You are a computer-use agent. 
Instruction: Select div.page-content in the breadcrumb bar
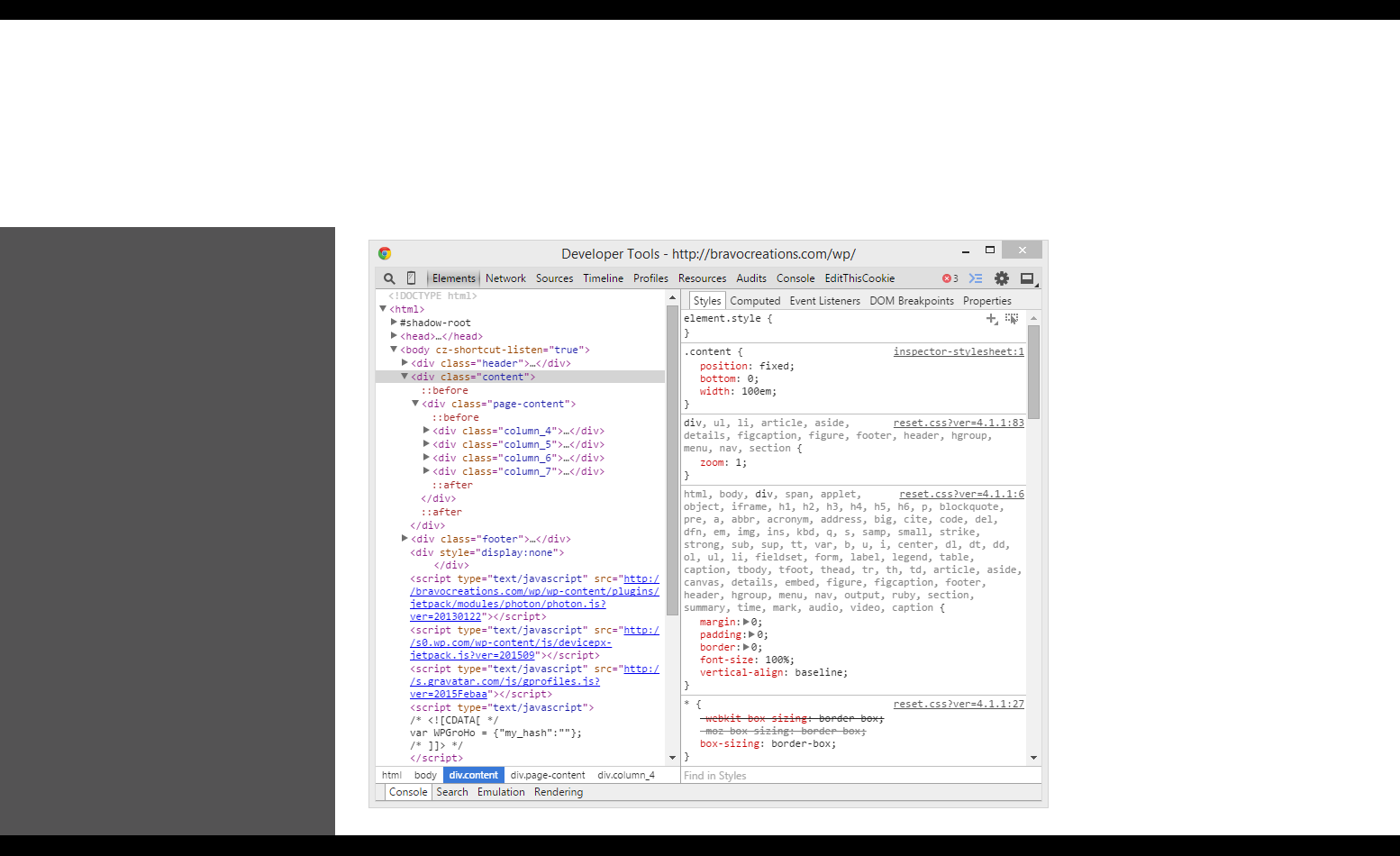pos(548,775)
